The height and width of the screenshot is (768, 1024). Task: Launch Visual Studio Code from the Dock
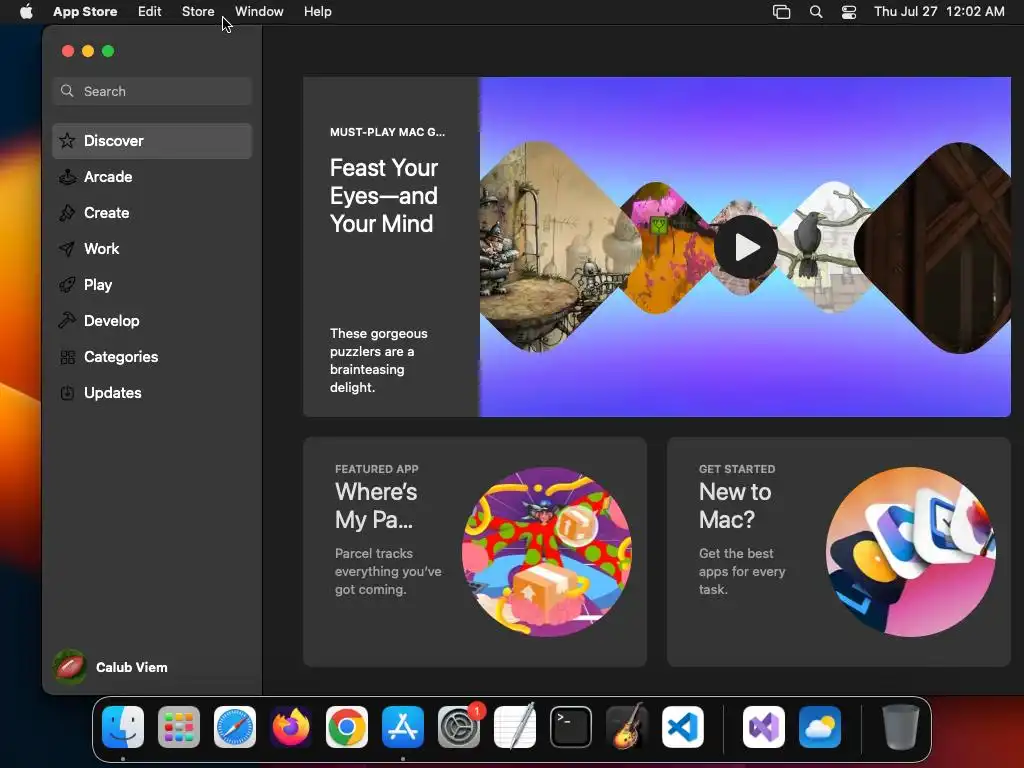point(682,727)
